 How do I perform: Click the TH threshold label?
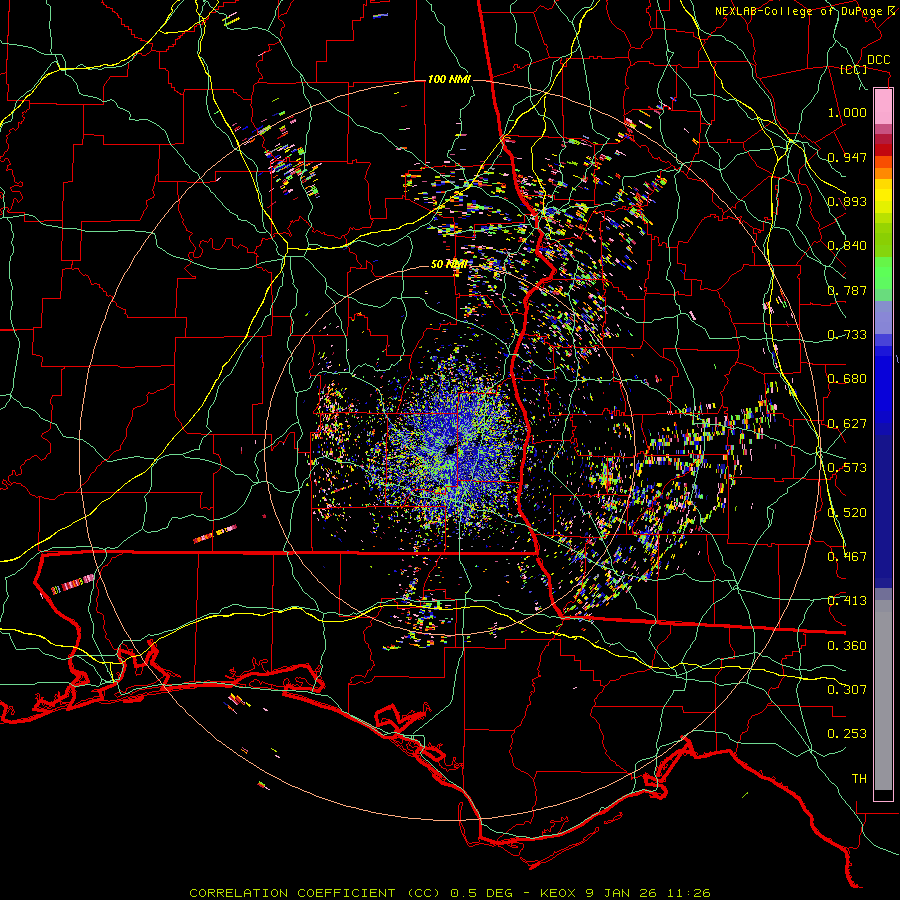859,779
